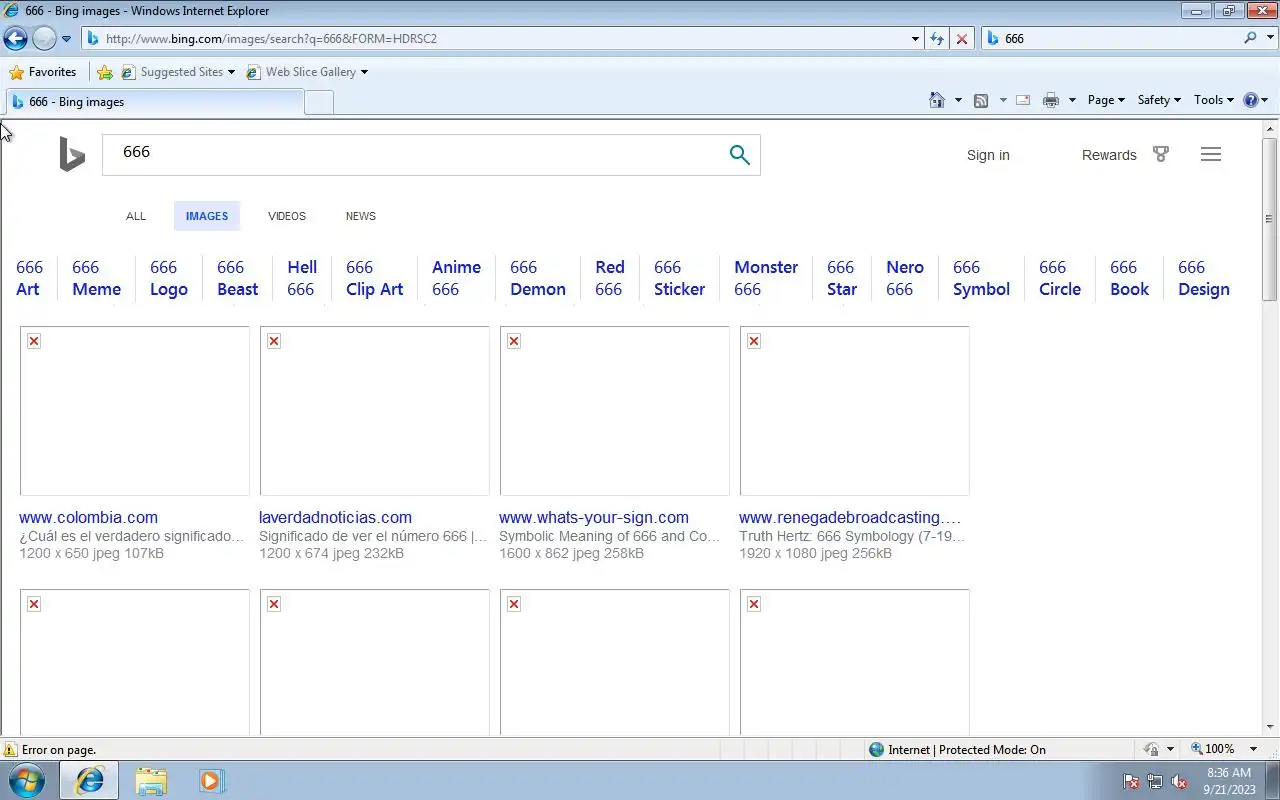Click the RSS Feeds icon

(981, 100)
